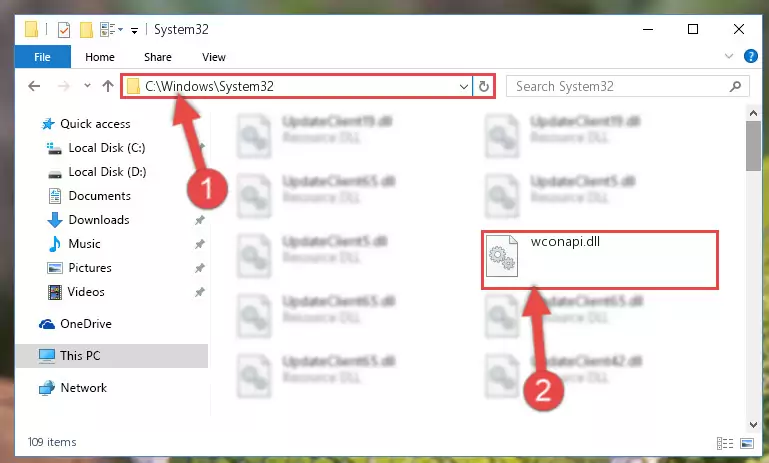The image size is (769, 463).
Task: Click the Back navigation arrow
Action: (x=34, y=86)
